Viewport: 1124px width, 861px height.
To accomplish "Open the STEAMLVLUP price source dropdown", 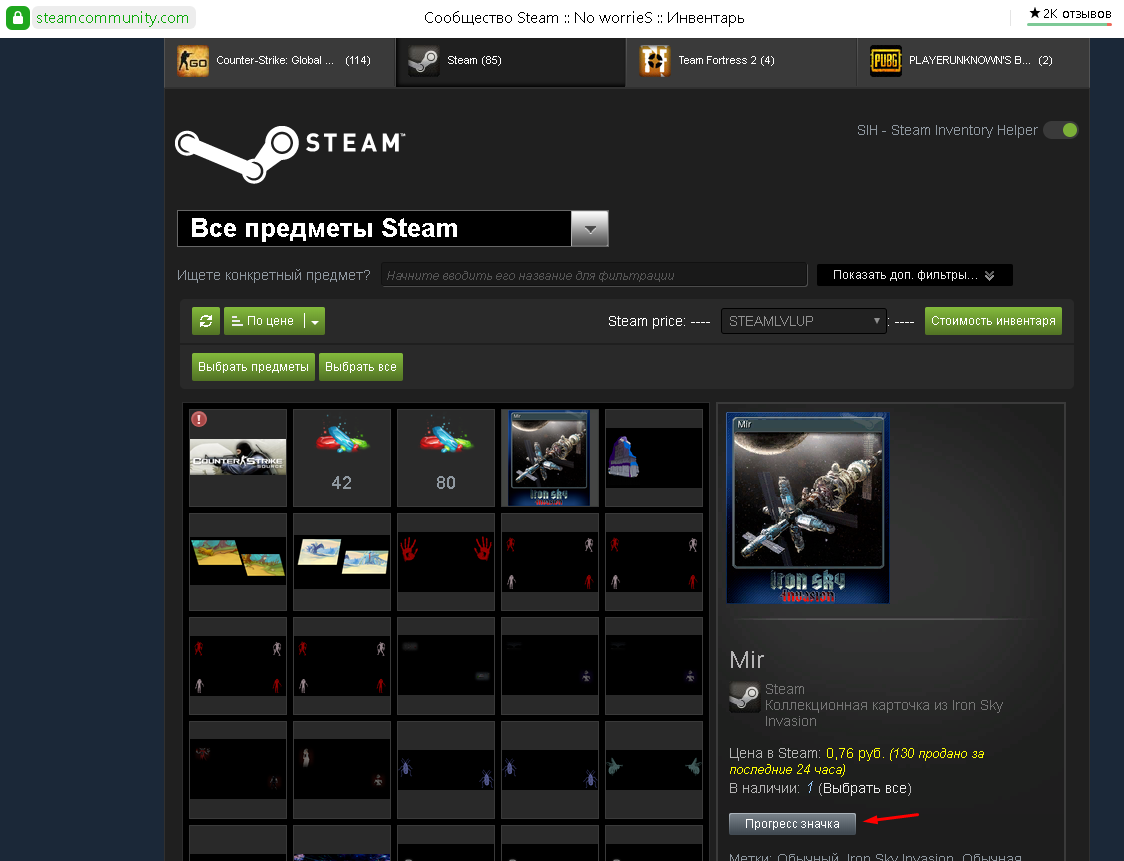I will pos(804,321).
